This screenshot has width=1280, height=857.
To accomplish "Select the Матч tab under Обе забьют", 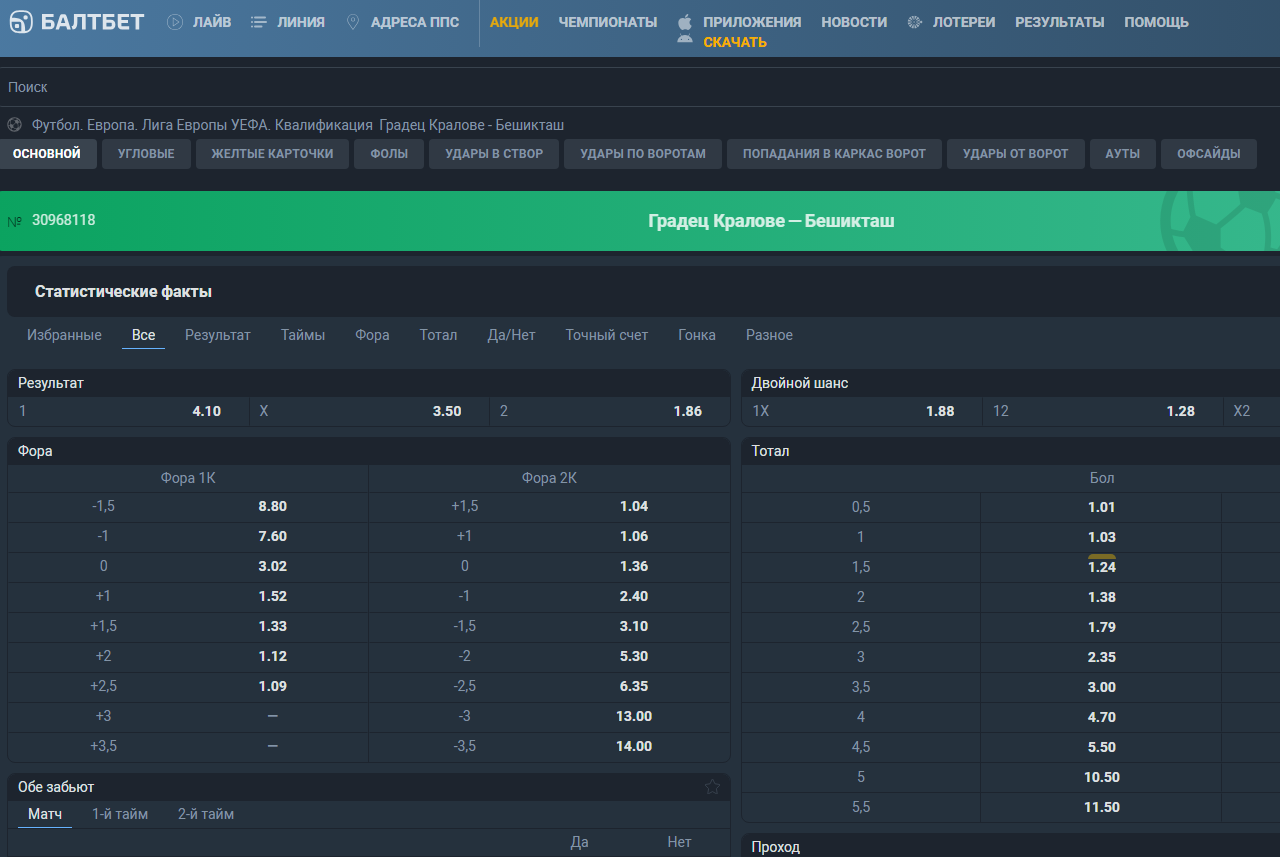I will pos(45,815).
